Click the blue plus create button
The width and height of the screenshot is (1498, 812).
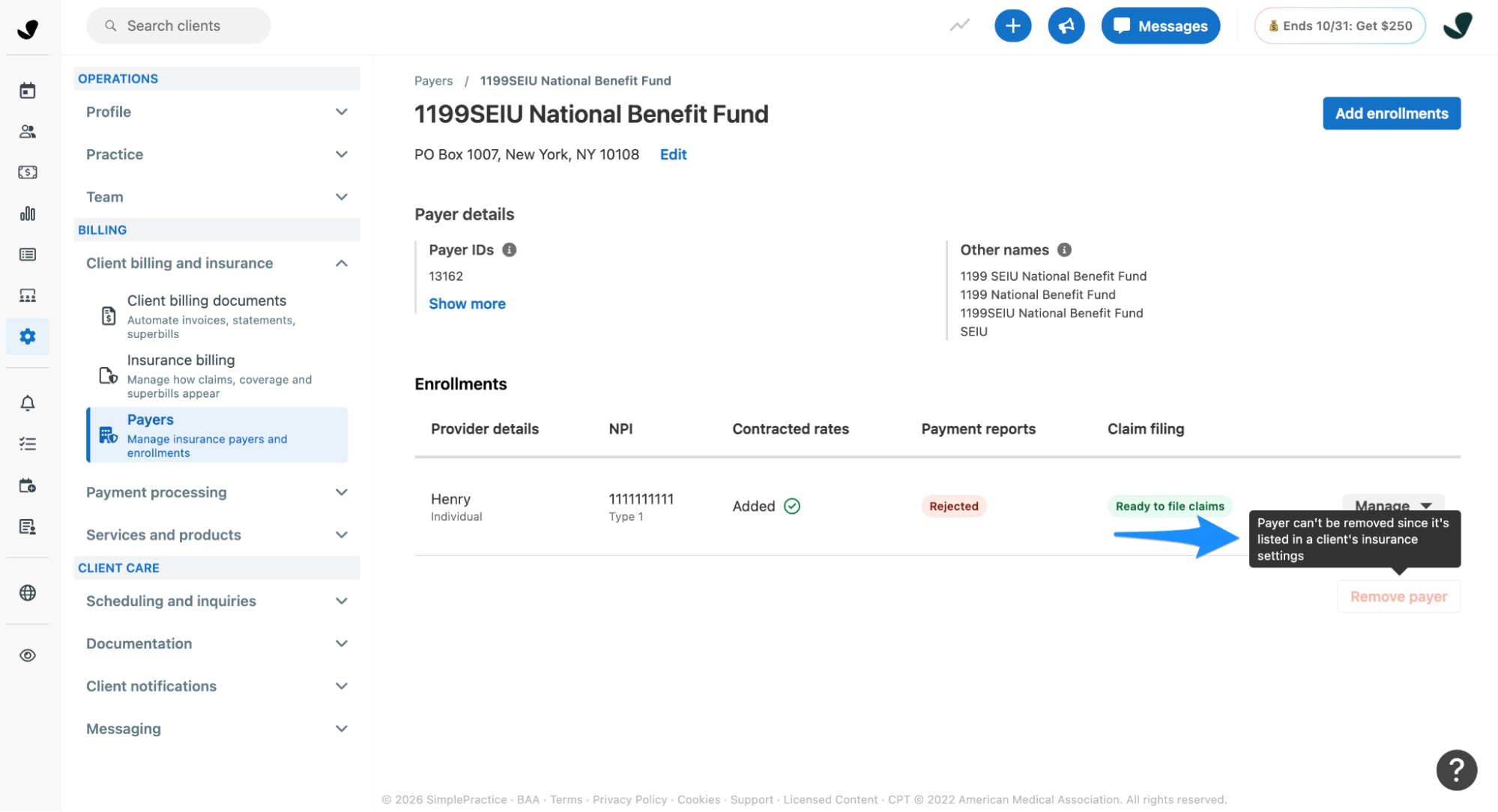point(1012,25)
